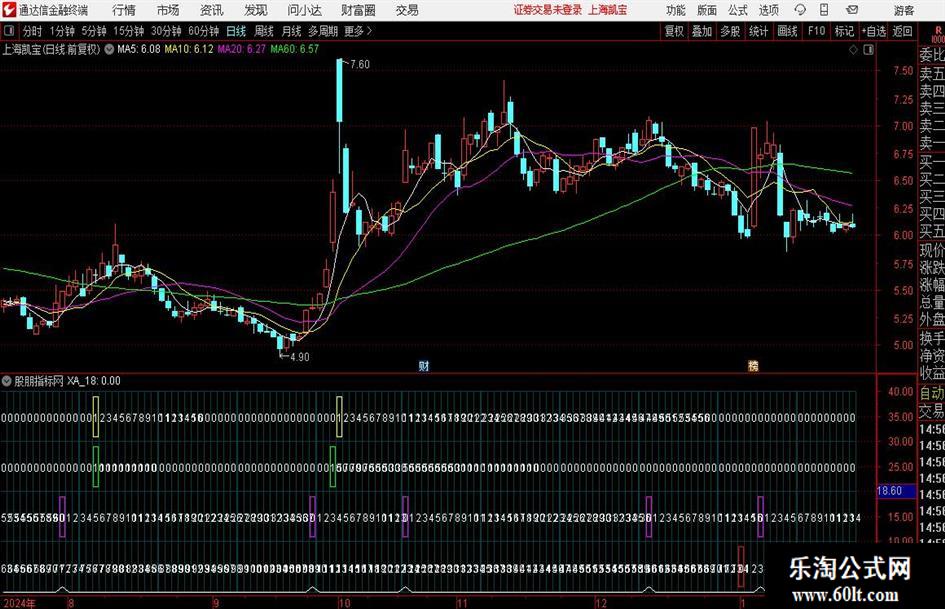Click the 证券交易未登录 login link
The height and width of the screenshot is (609, 945).
[548, 10]
